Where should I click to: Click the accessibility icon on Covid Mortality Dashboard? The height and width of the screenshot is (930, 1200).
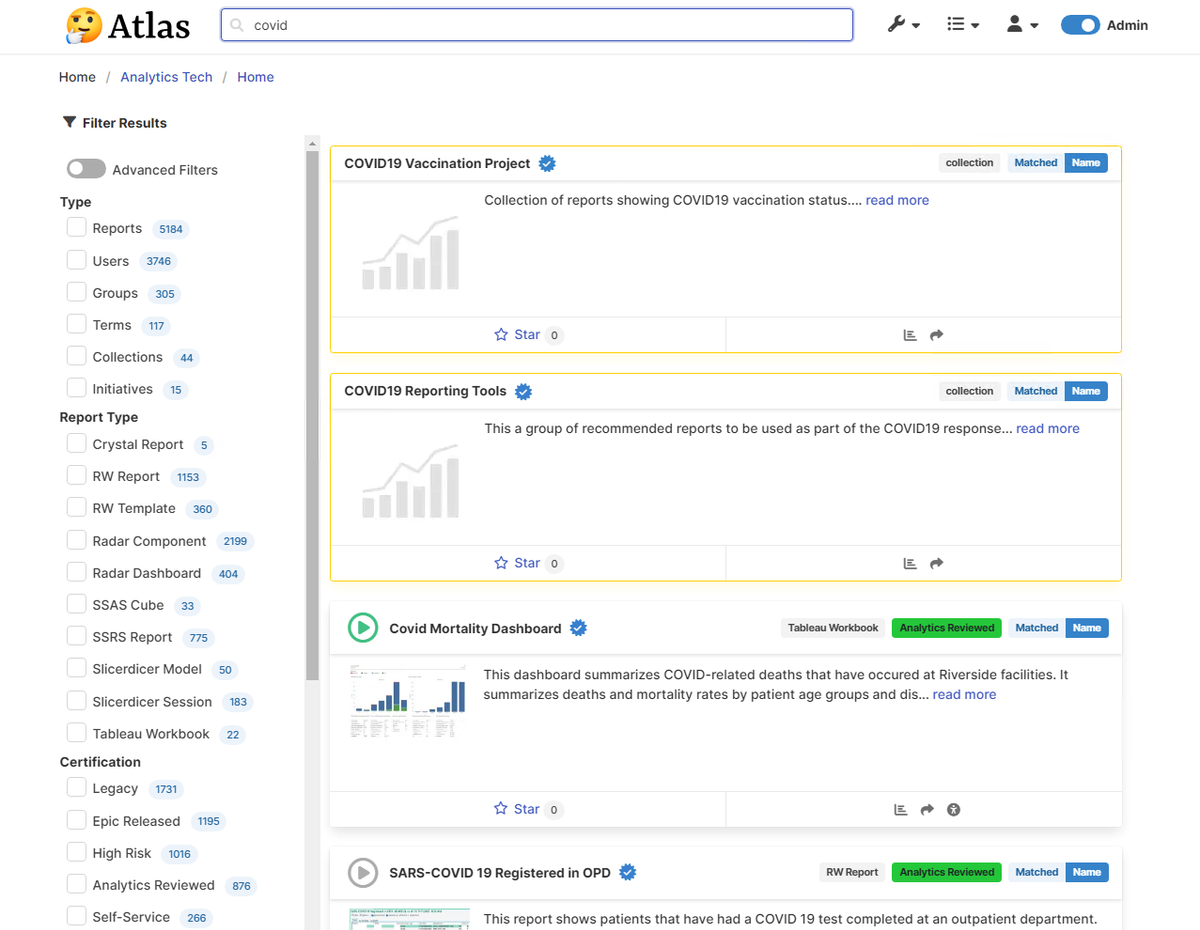[954, 810]
